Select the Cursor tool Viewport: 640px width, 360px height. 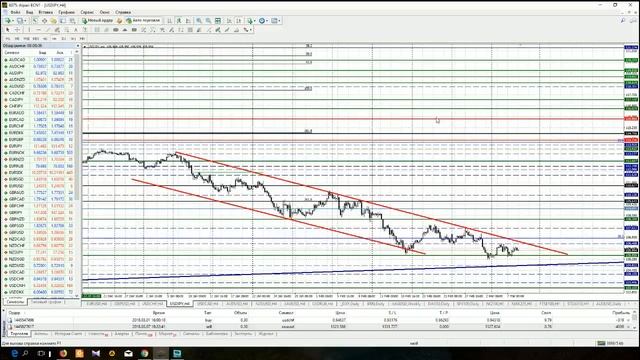pos(7,29)
